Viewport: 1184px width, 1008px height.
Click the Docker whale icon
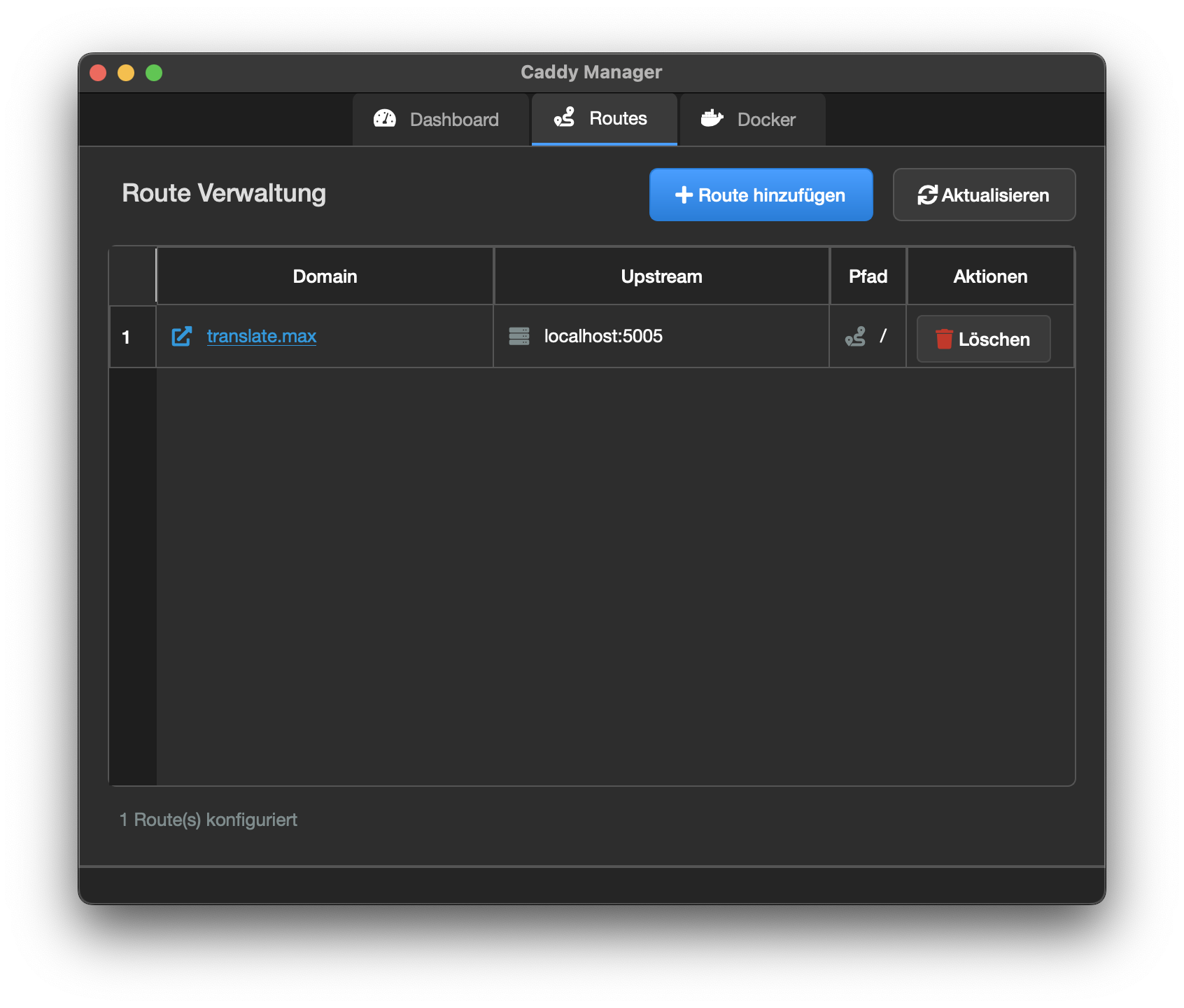point(712,118)
